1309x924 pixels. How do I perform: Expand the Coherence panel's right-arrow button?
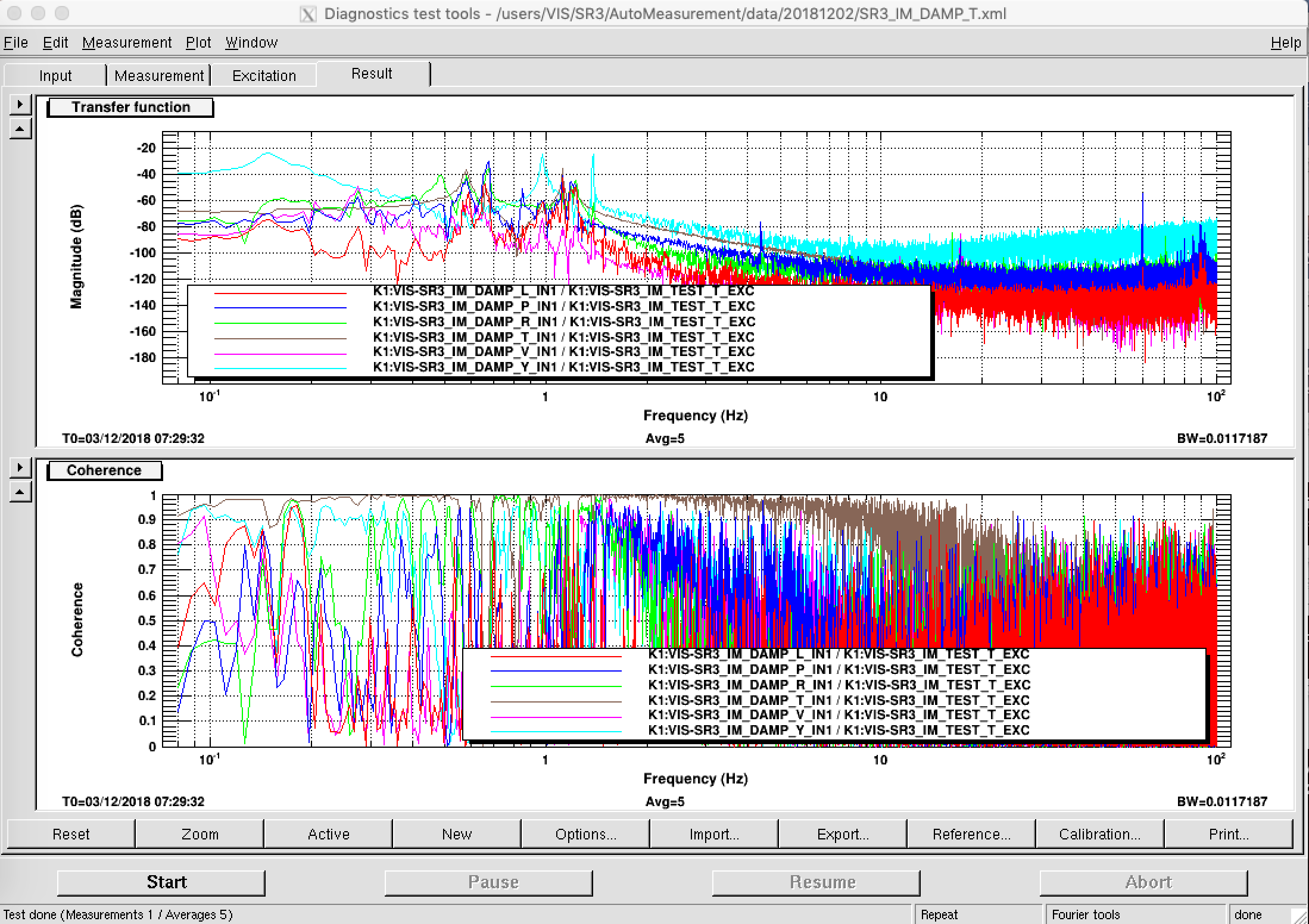point(20,468)
